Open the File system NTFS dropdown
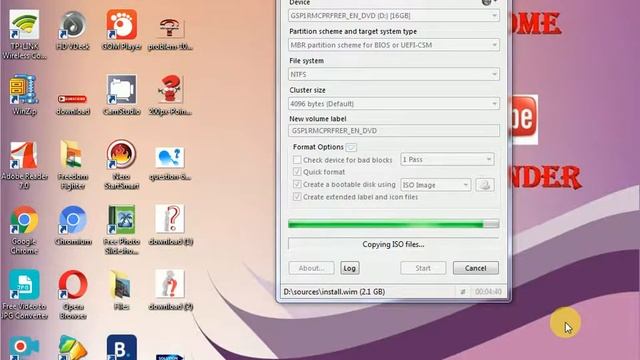This screenshot has width=640, height=360. [x=393, y=74]
